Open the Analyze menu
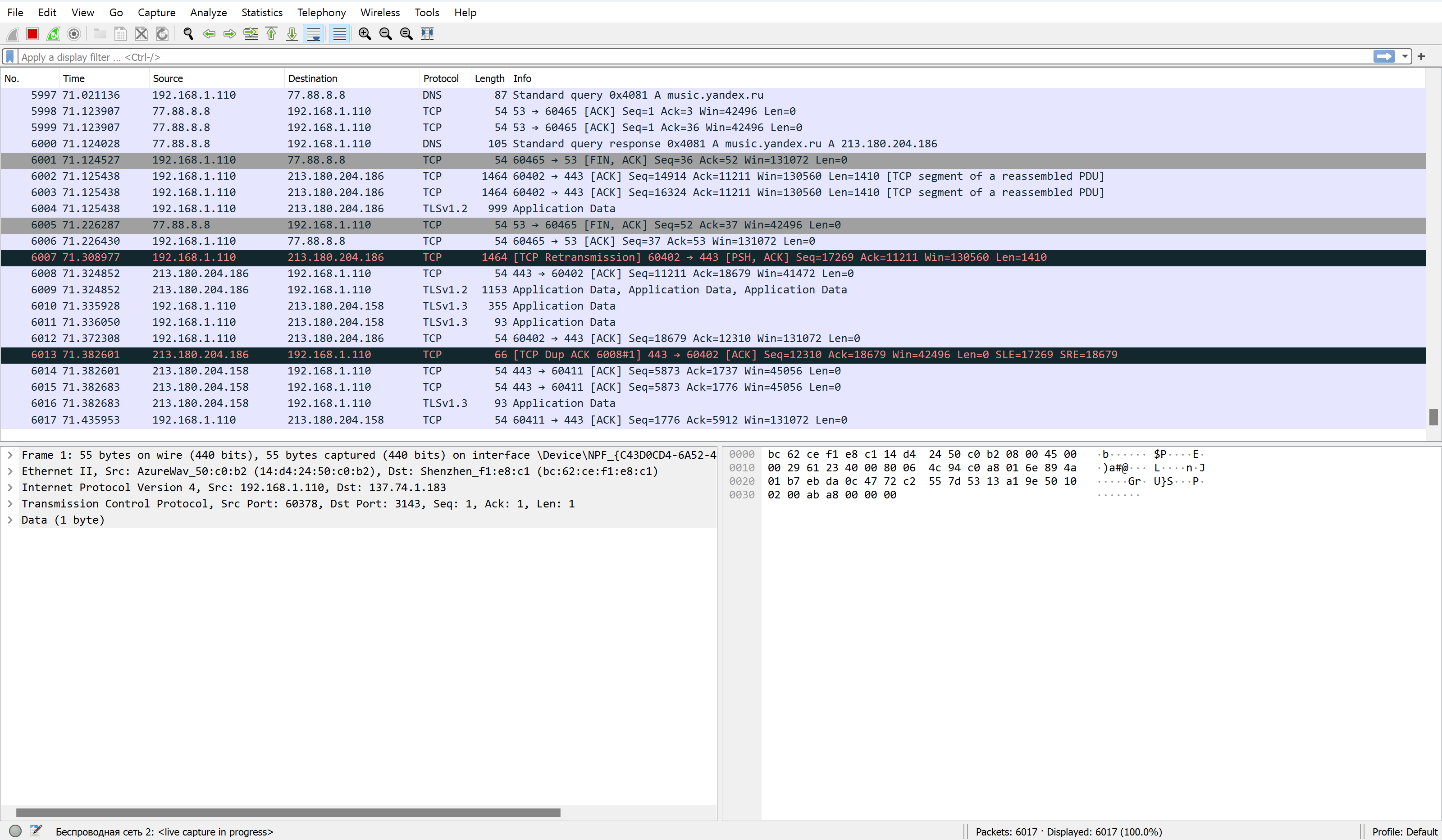The image size is (1442, 840). pyautogui.click(x=208, y=12)
